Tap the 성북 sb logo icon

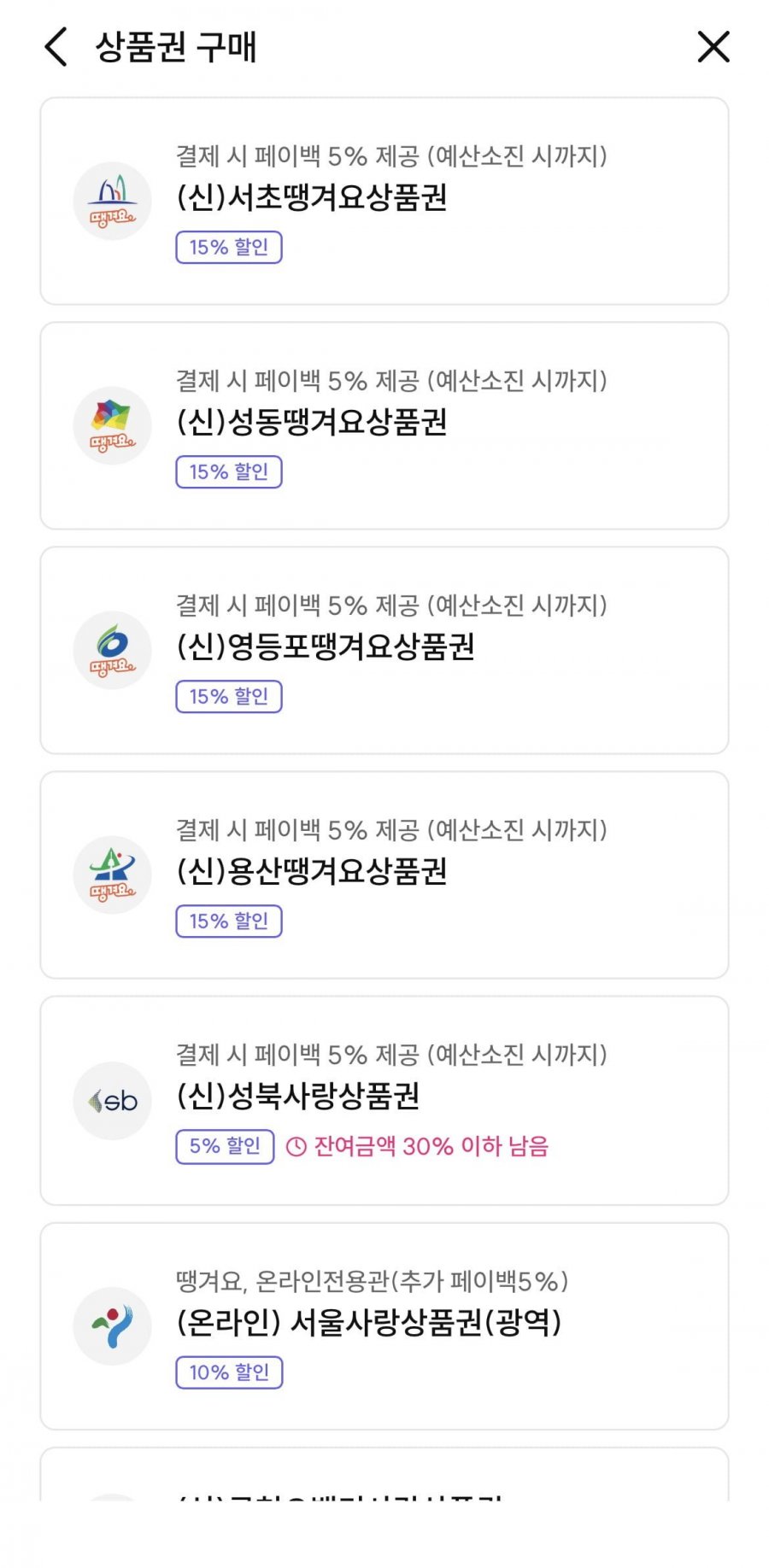pyautogui.click(x=112, y=1101)
